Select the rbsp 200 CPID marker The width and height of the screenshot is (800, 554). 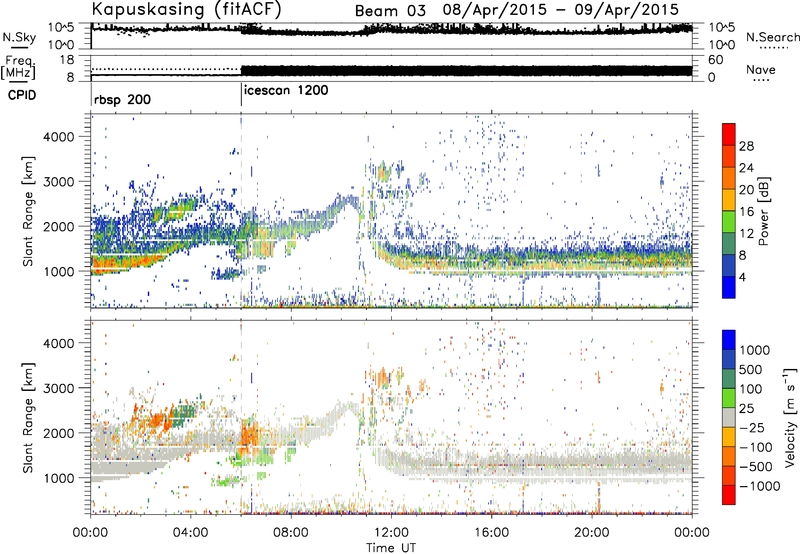click(x=122, y=99)
